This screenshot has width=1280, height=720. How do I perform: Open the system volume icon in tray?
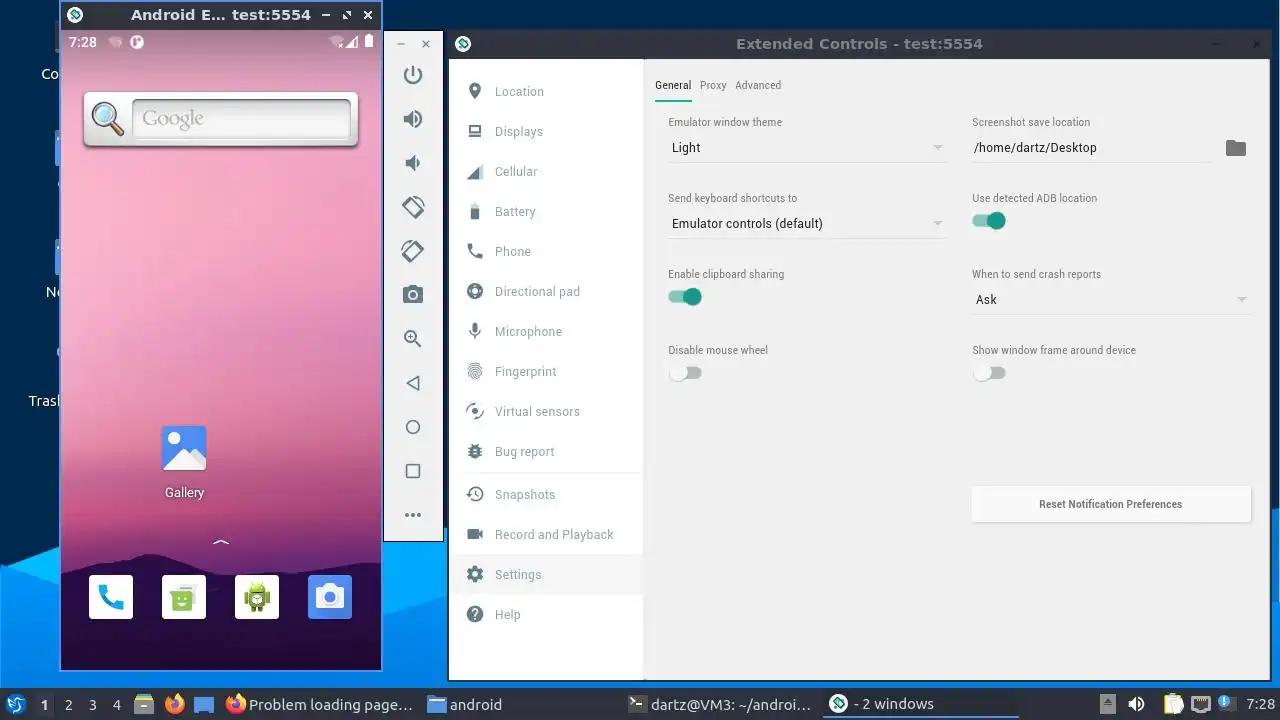point(1136,704)
